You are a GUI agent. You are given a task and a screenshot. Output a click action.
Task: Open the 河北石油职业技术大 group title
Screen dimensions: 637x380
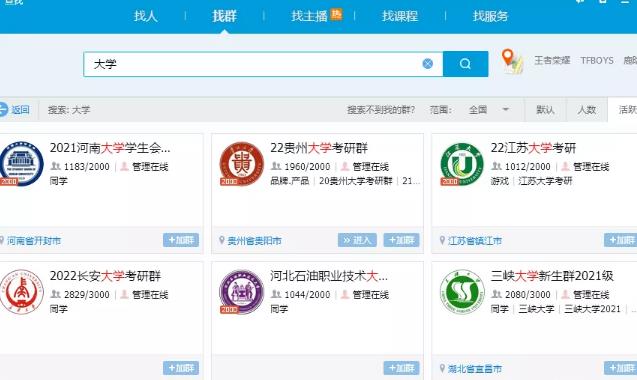pos(329,276)
